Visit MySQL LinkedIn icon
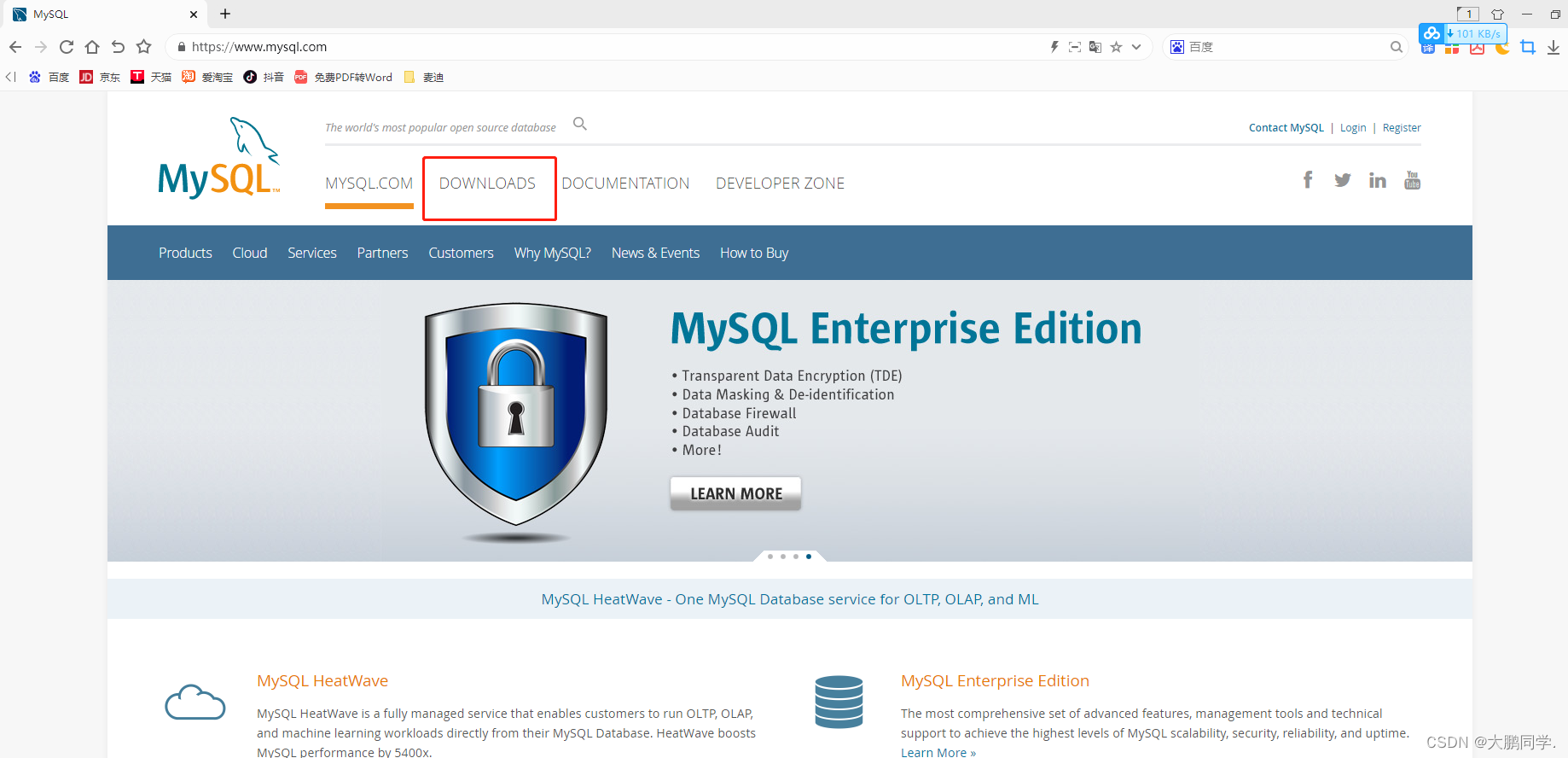Viewport: 1568px width, 758px height. pyautogui.click(x=1378, y=180)
